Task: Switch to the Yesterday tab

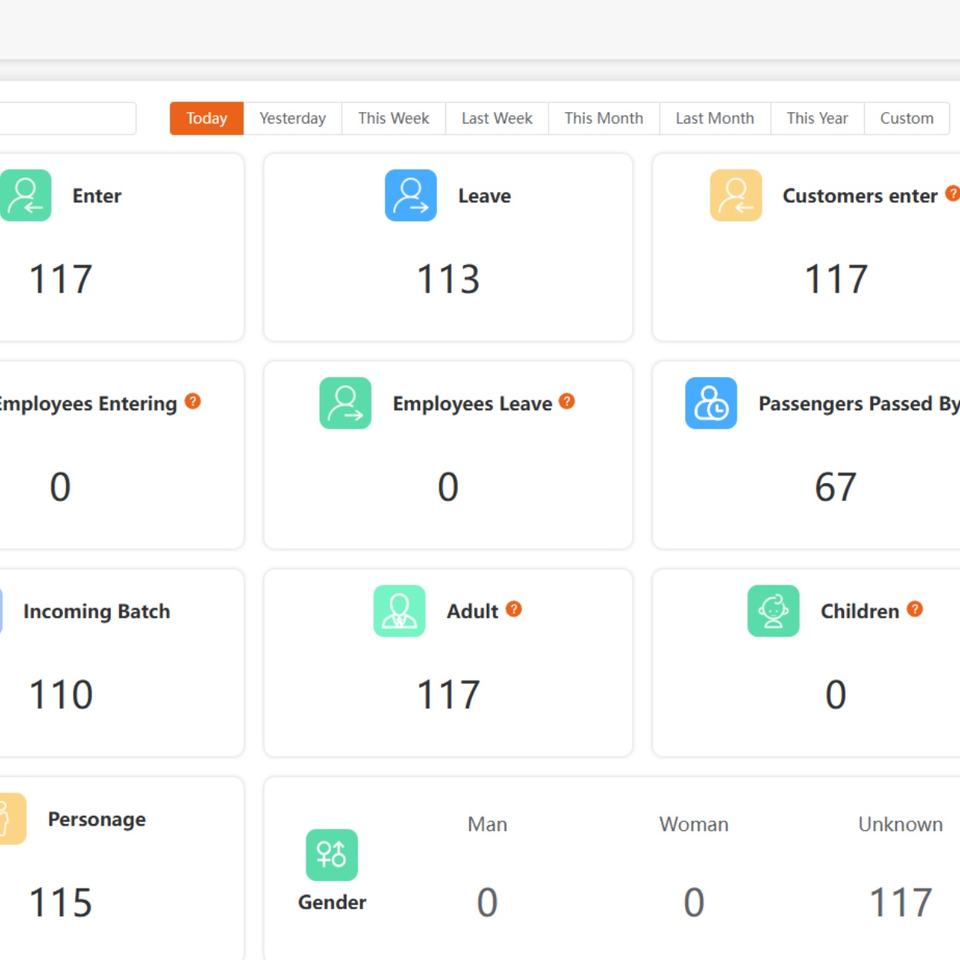Action: 292,118
